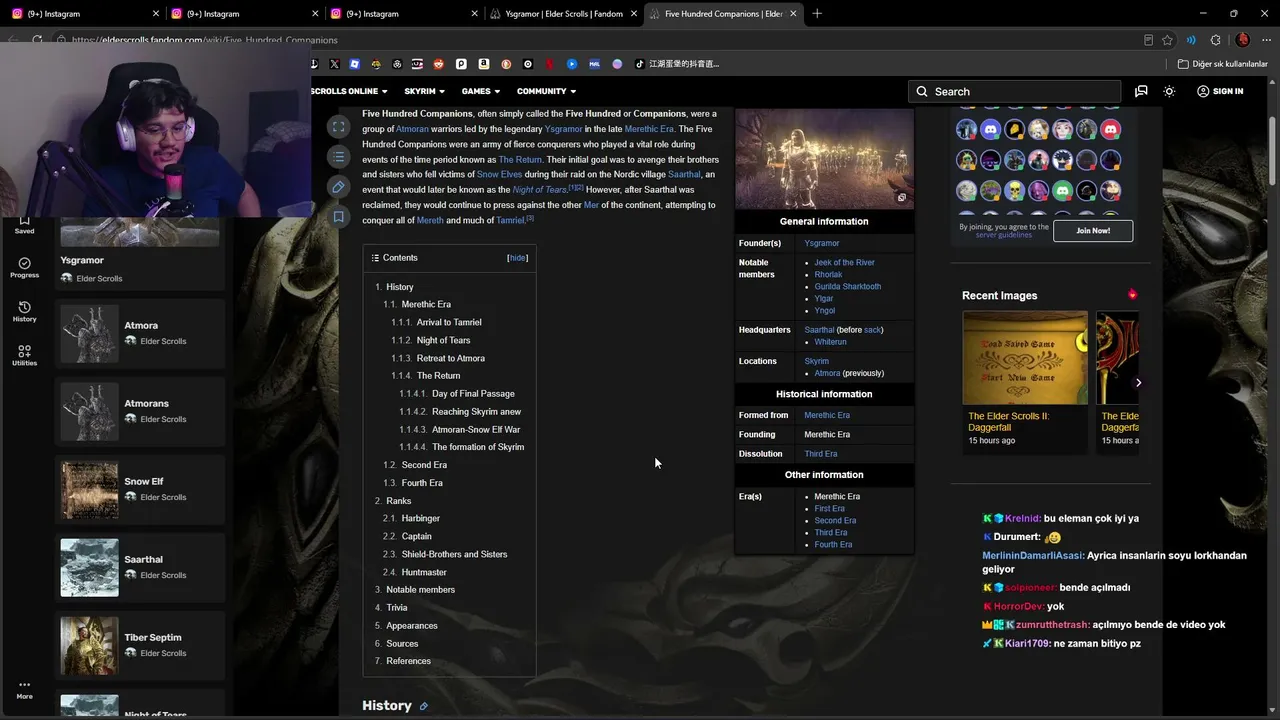The height and width of the screenshot is (720, 1280).
Task: Open the Atmora card in sidebar
Action: [140, 334]
